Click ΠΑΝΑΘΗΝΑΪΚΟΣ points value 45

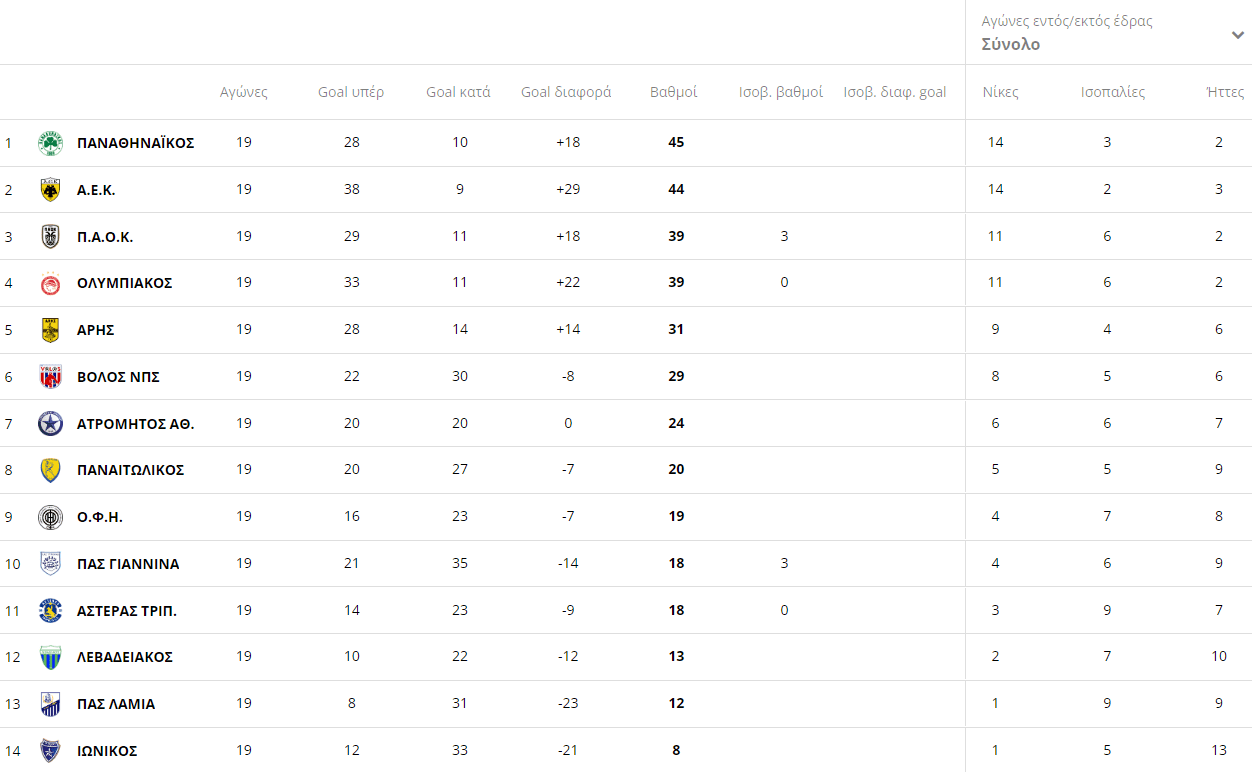pyautogui.click(x=676, y=142)
